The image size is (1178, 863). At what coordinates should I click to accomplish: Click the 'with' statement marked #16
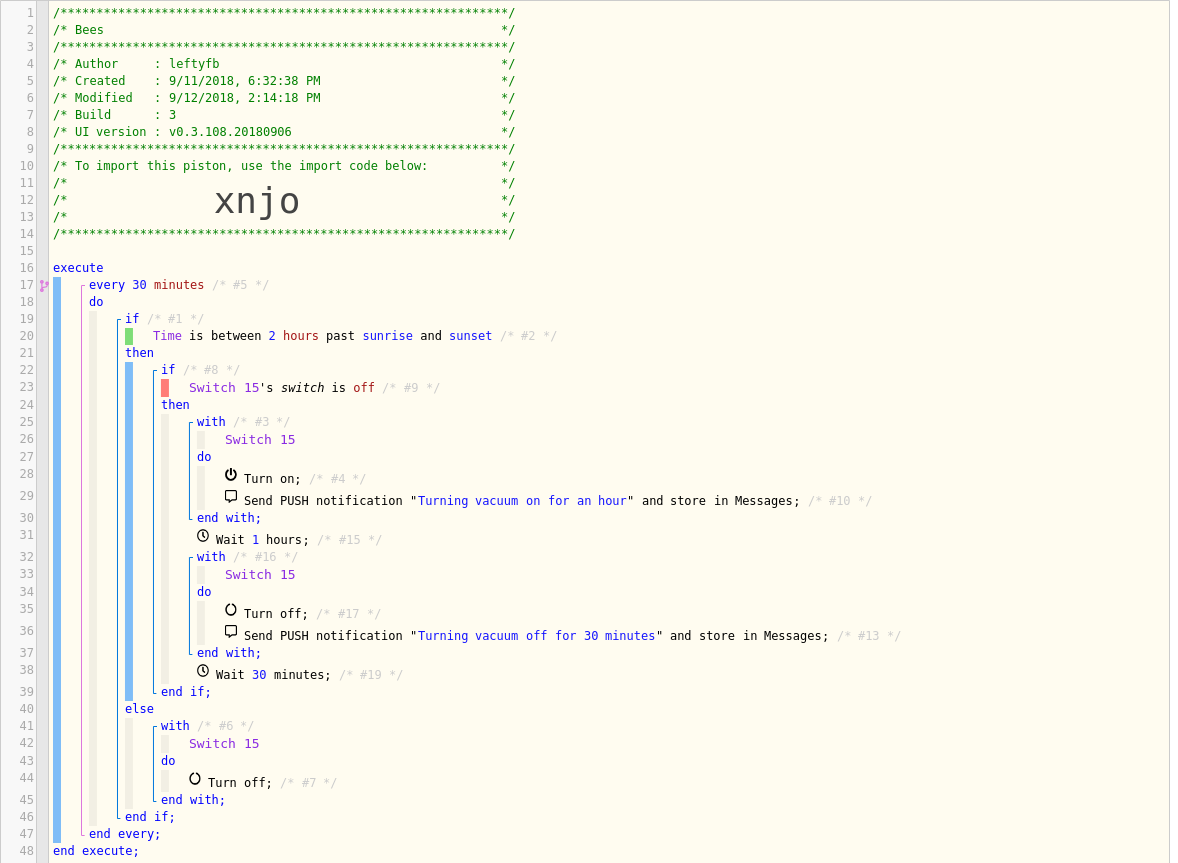click(211, 557)
